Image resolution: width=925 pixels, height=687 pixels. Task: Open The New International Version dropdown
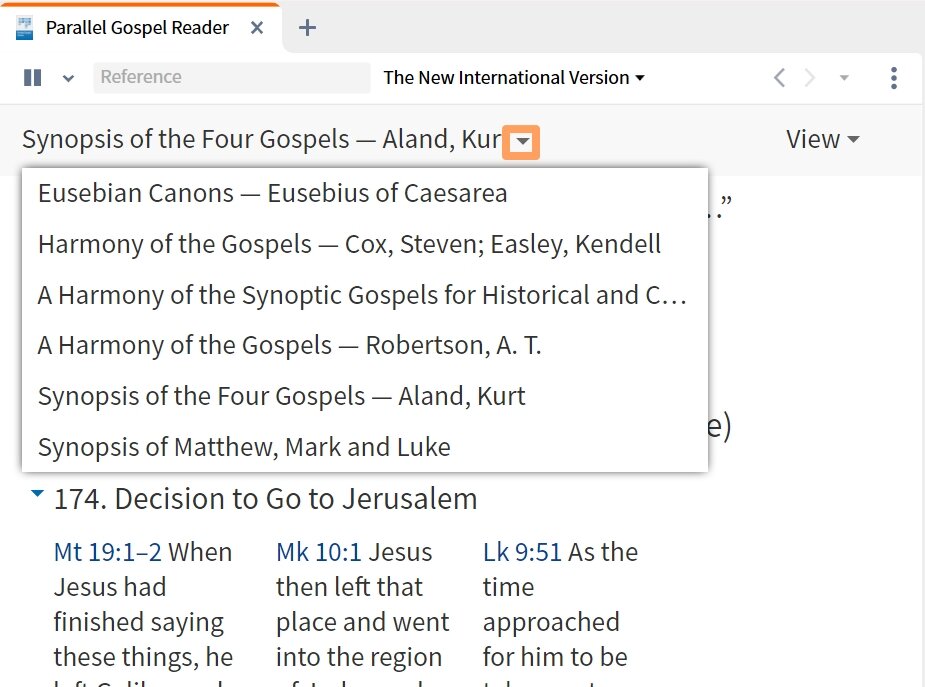coord(514,78)
